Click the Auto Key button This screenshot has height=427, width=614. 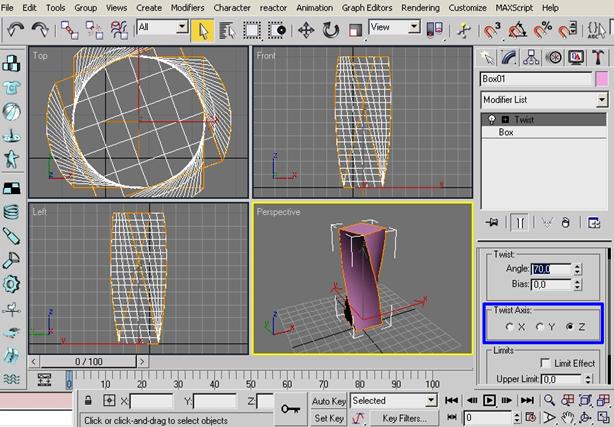pos(328,401)
